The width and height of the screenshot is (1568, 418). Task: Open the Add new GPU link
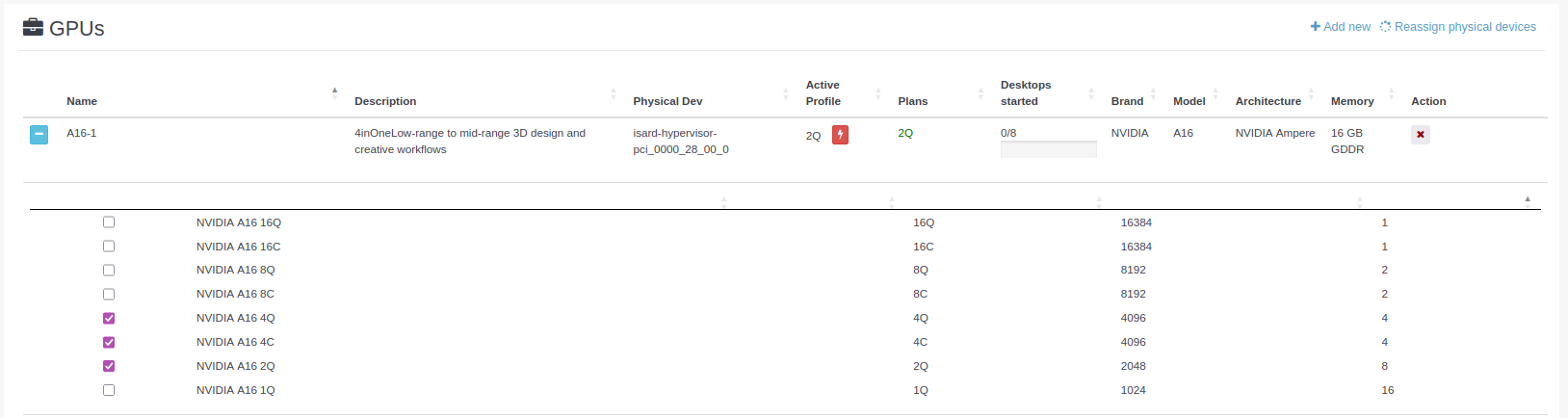(1346, 27)
